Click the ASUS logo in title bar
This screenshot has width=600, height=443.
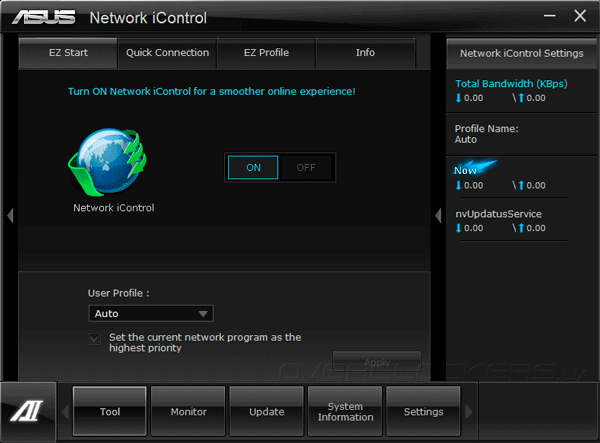[x=44, y=17]
